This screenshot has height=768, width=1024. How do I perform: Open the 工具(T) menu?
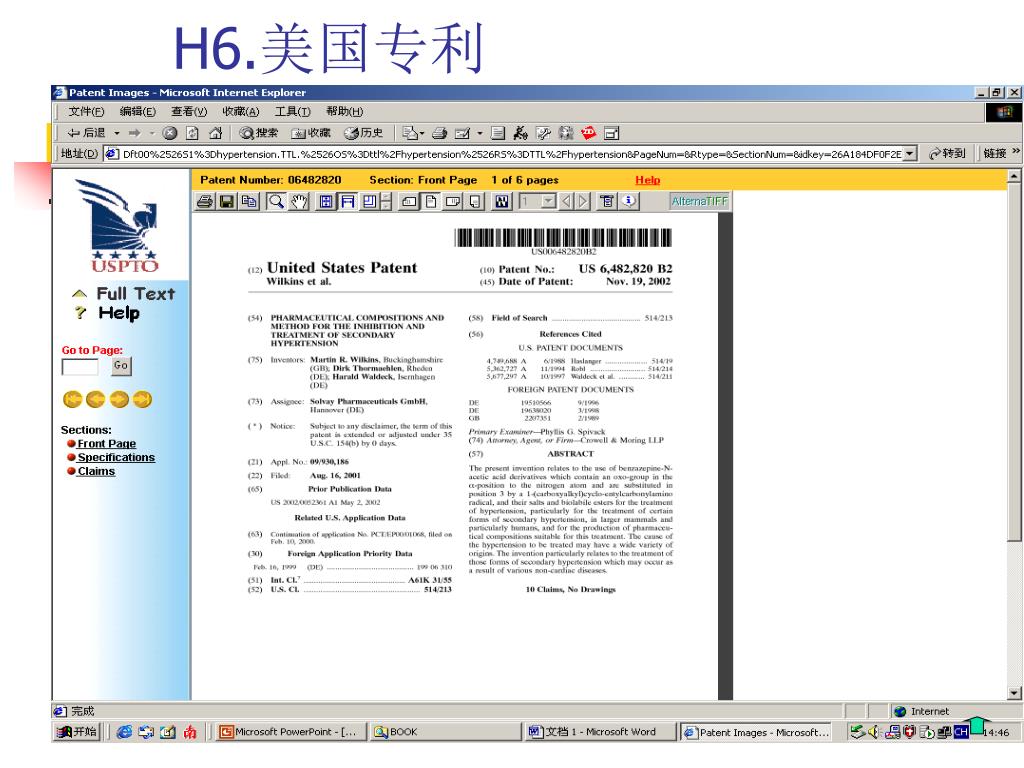click(x=292, y=112)
